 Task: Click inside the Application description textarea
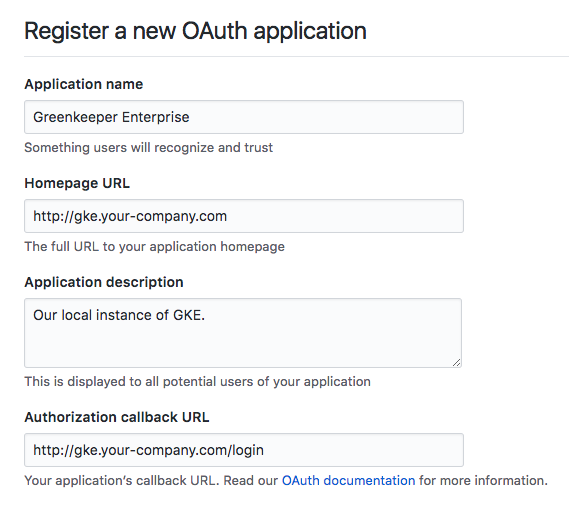243,333
